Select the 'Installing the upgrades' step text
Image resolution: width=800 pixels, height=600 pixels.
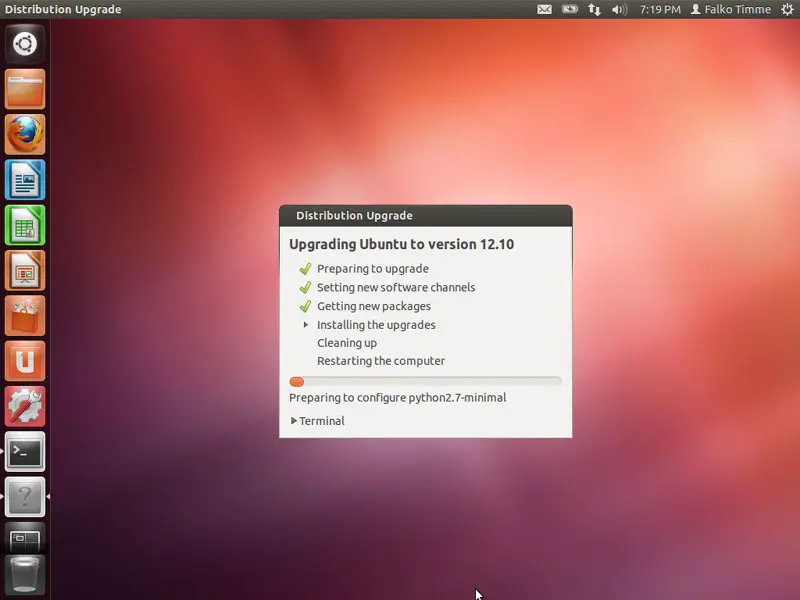point(377,325)
